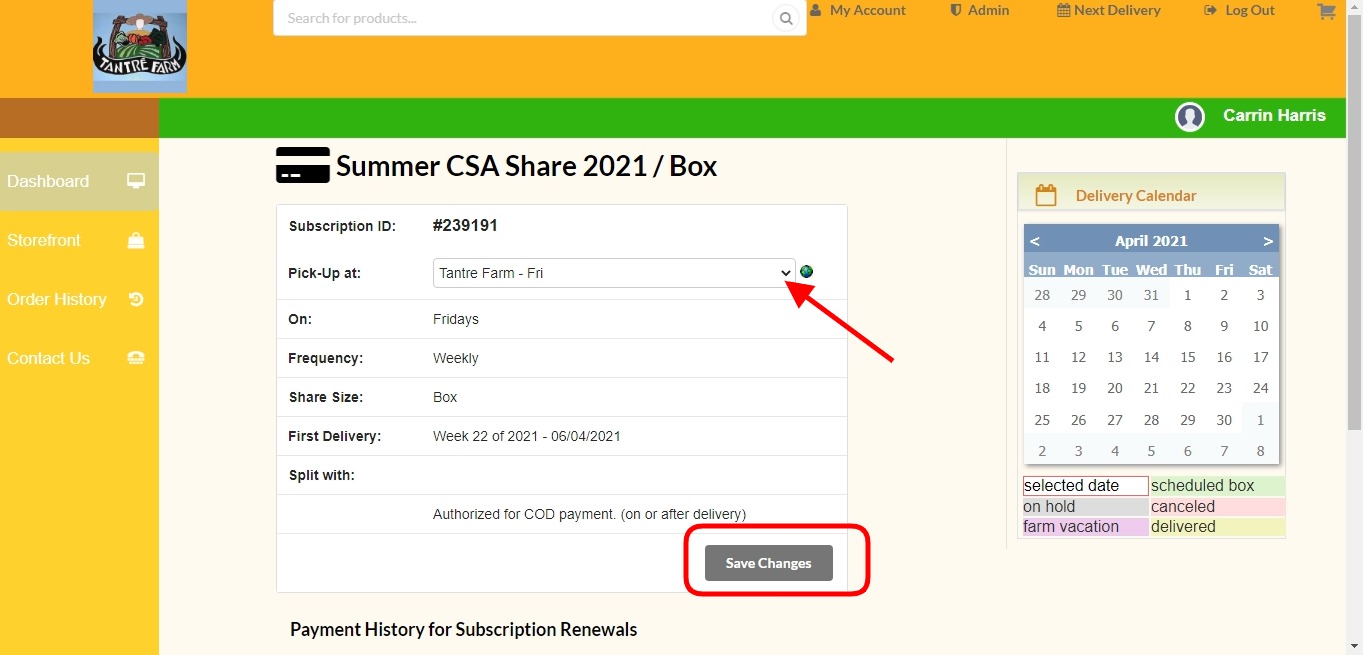This screenshot has width=1363, height=655.
Task: Click Log Out
Action: coord(1240,10)
